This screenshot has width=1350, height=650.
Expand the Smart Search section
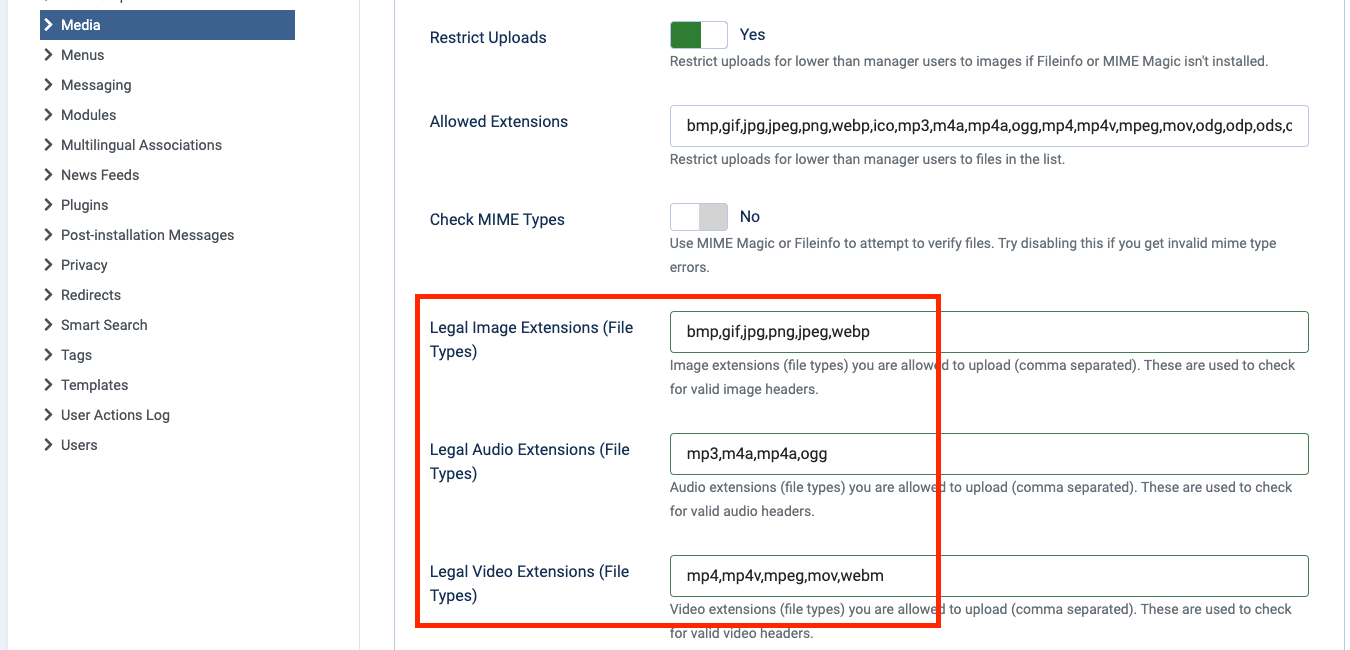104,325
